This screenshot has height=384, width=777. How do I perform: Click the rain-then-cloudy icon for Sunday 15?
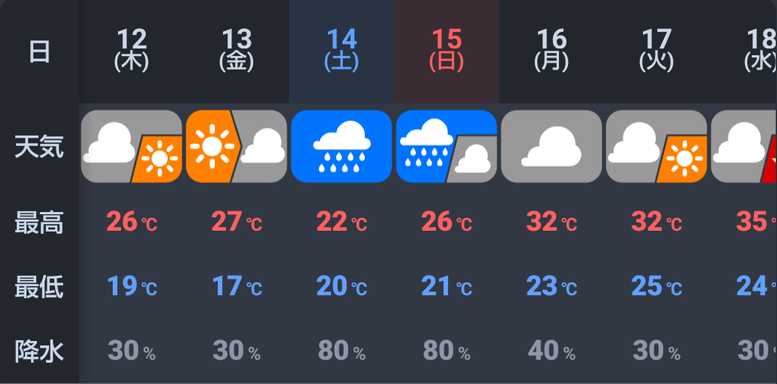tap(446, 146)
